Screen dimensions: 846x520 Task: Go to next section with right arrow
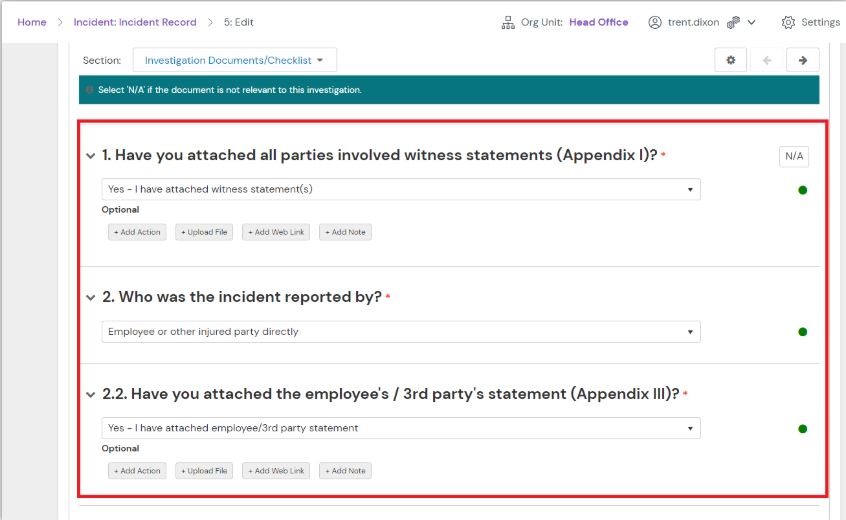802,60
